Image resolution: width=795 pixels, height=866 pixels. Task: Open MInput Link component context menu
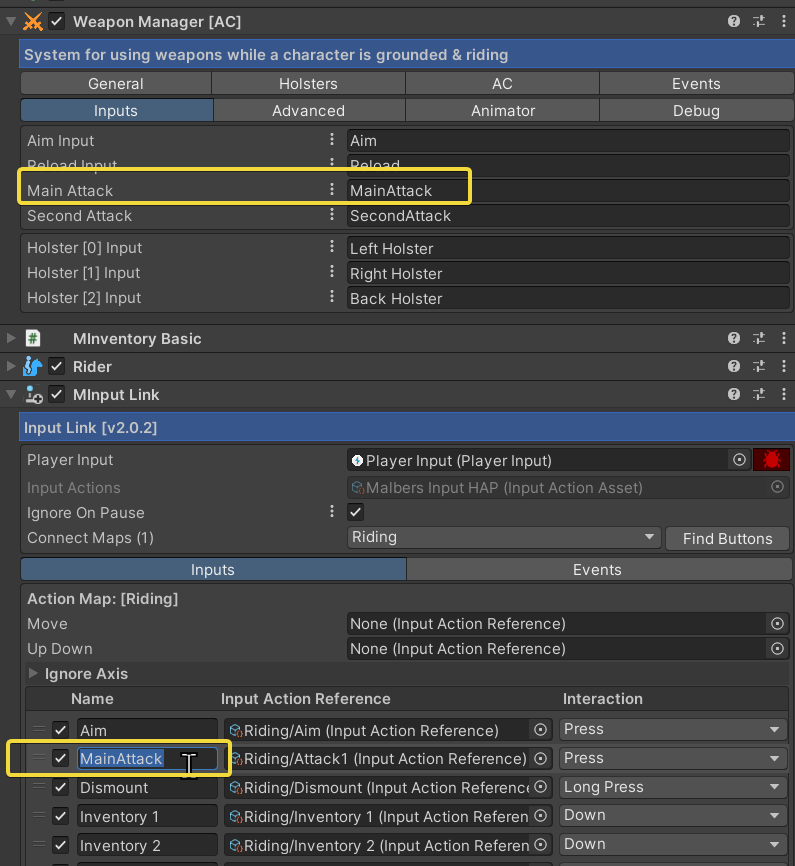781,395
